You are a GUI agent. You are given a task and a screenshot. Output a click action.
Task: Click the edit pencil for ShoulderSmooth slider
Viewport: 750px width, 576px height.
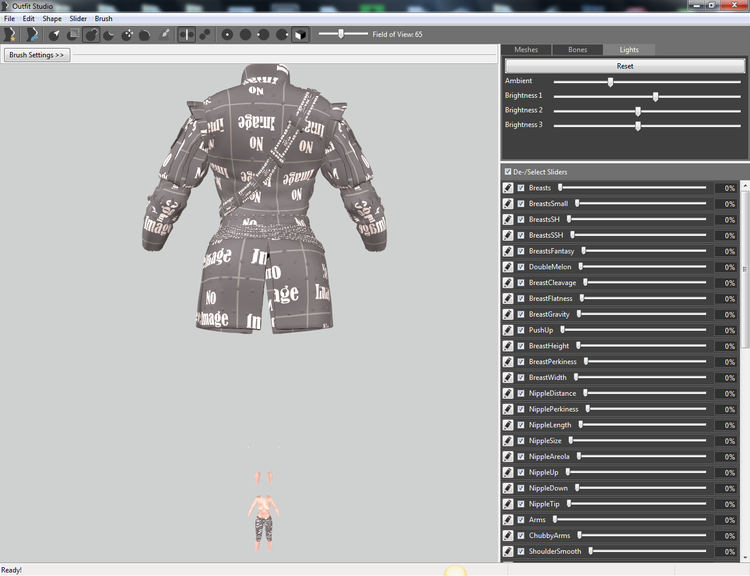pos(508,551)
